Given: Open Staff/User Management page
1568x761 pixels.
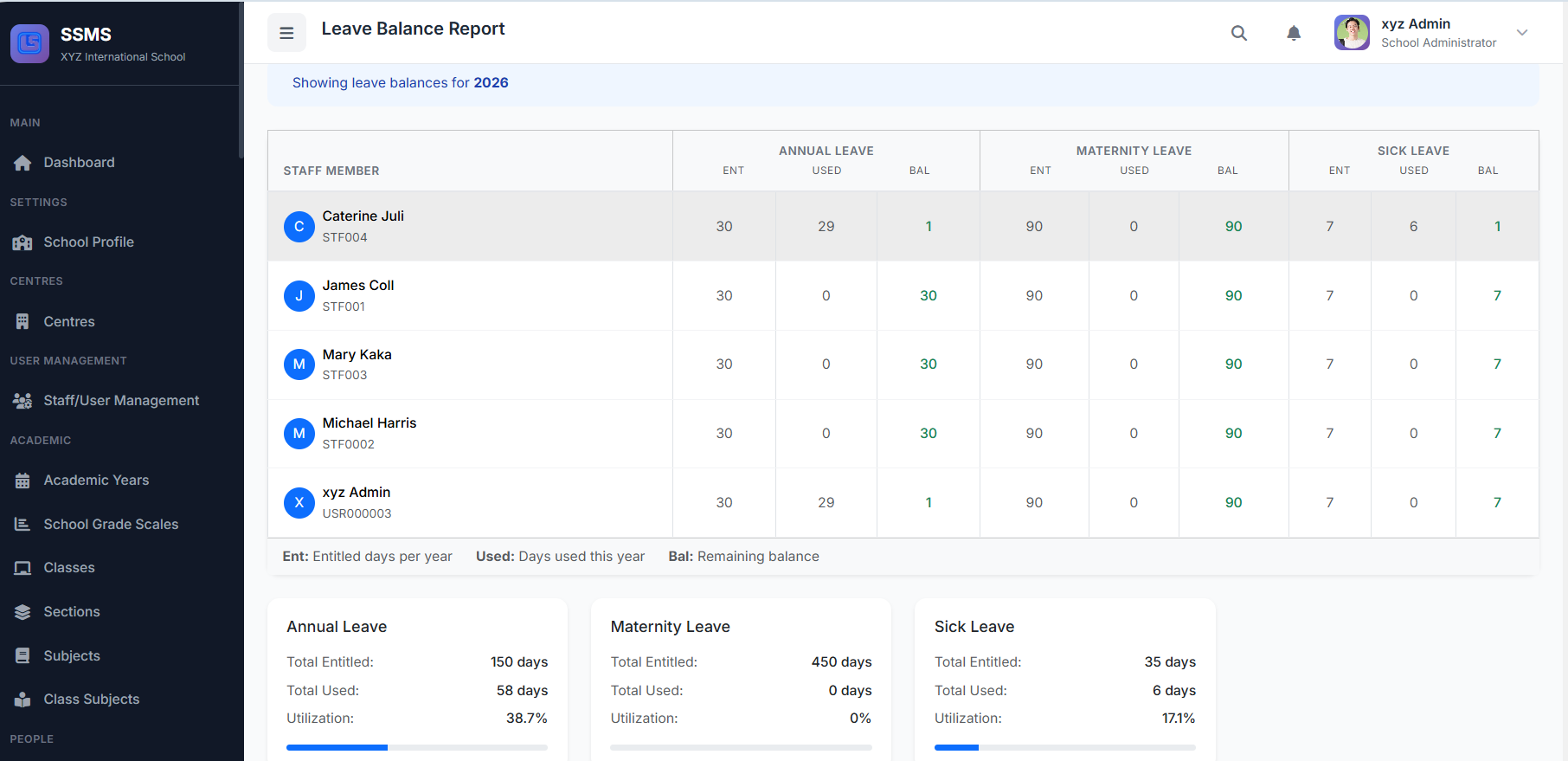Looking at the screenshot, I should point(121,401).
